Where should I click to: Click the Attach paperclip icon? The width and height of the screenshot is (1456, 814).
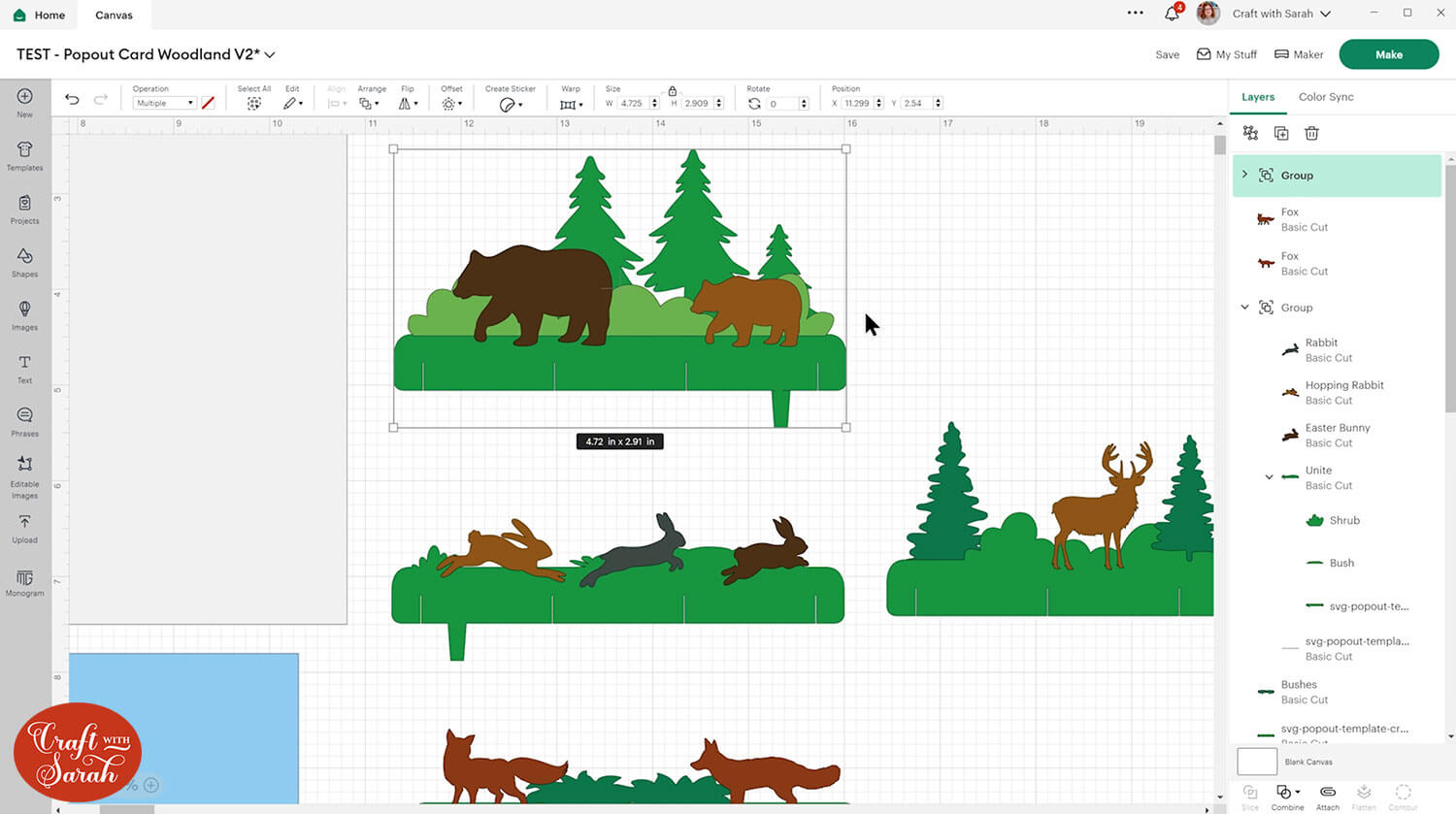(1327, 793)
